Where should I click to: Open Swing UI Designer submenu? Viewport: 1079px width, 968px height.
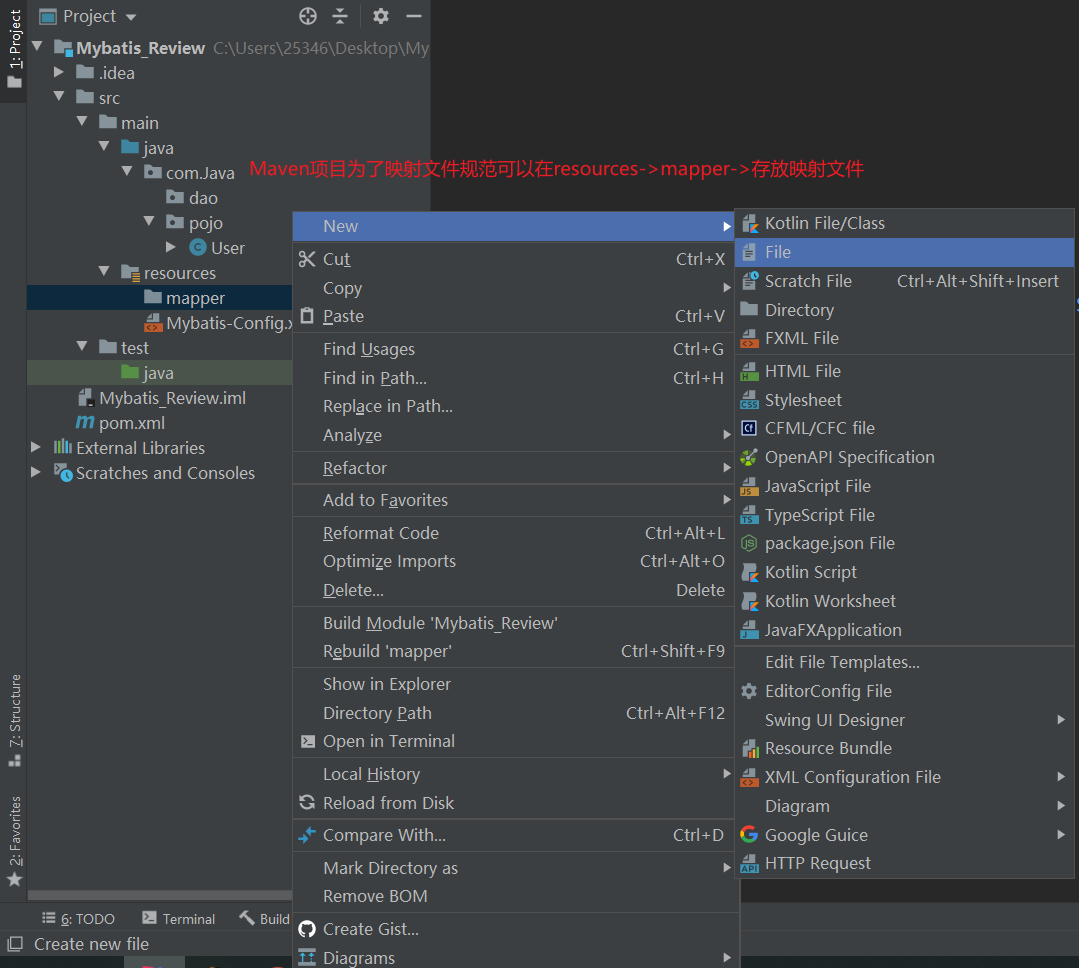904,720
